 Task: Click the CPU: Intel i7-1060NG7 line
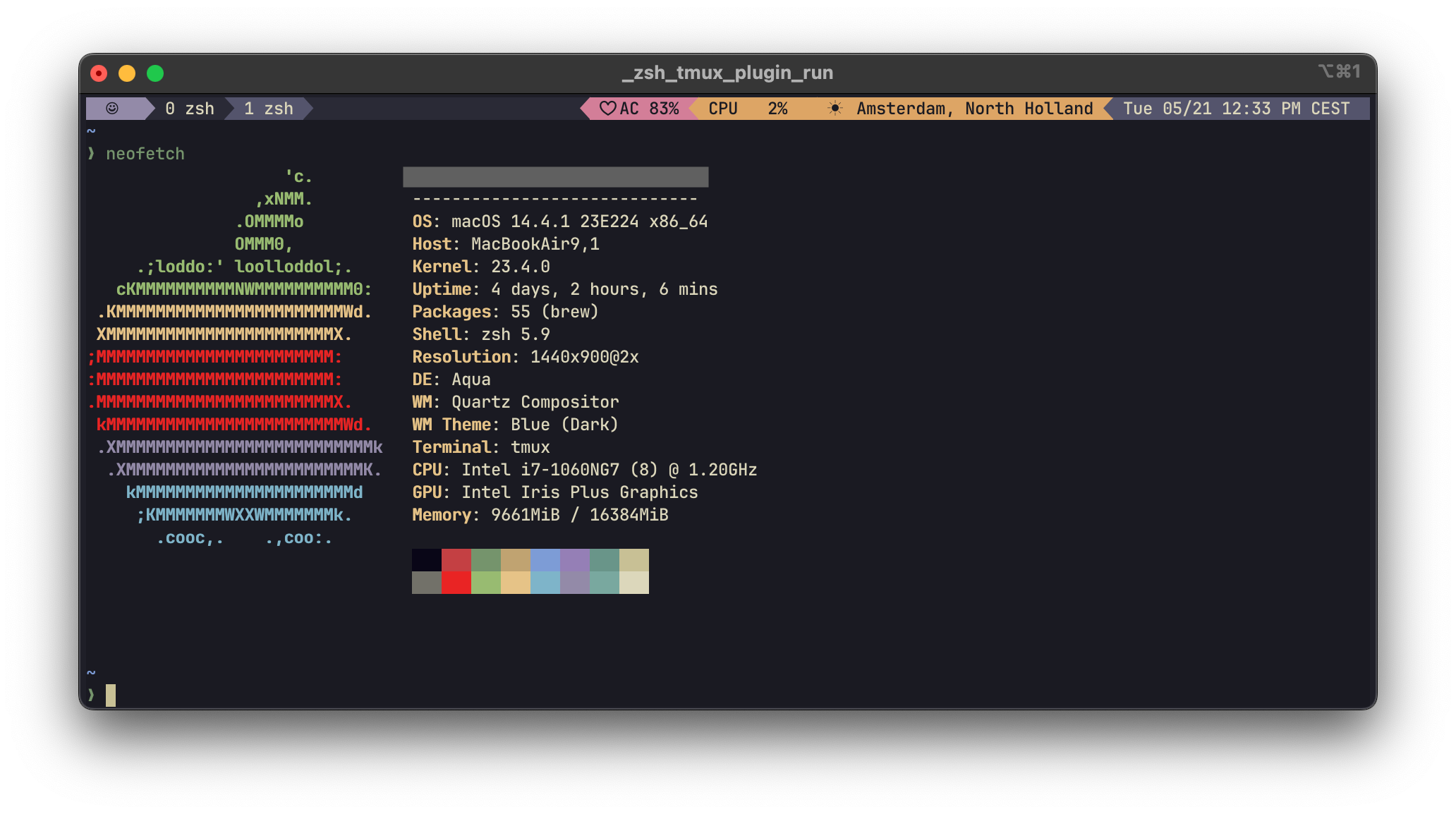pos(585,470)
